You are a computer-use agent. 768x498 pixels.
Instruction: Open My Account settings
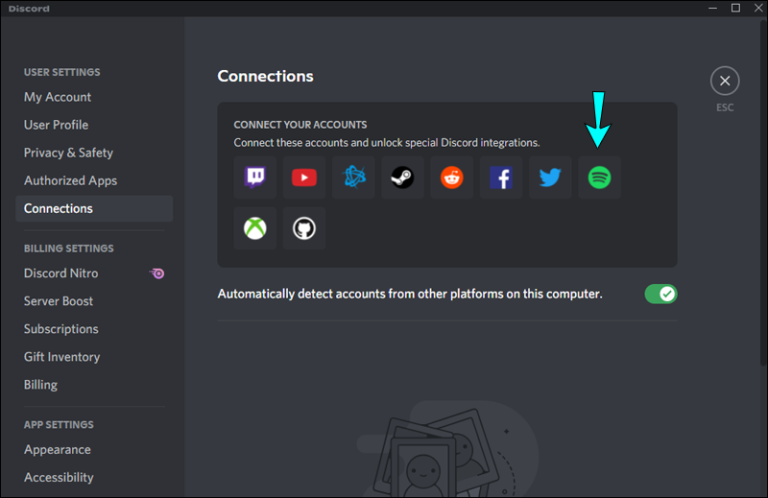tap(57, 97)
